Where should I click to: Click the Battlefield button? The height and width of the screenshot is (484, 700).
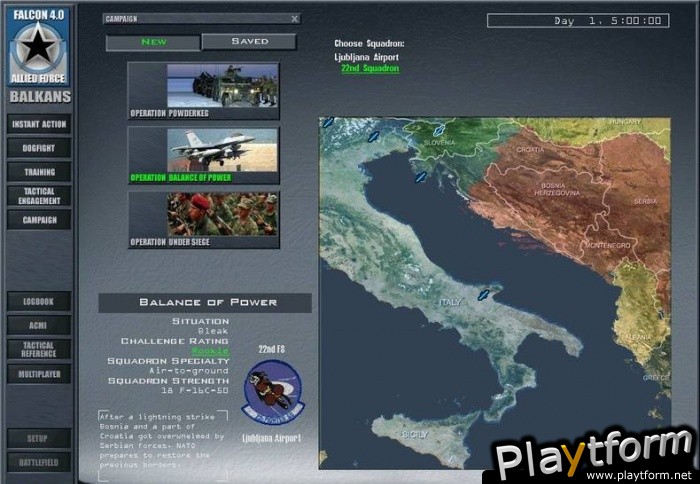click(x=39, y=463)
